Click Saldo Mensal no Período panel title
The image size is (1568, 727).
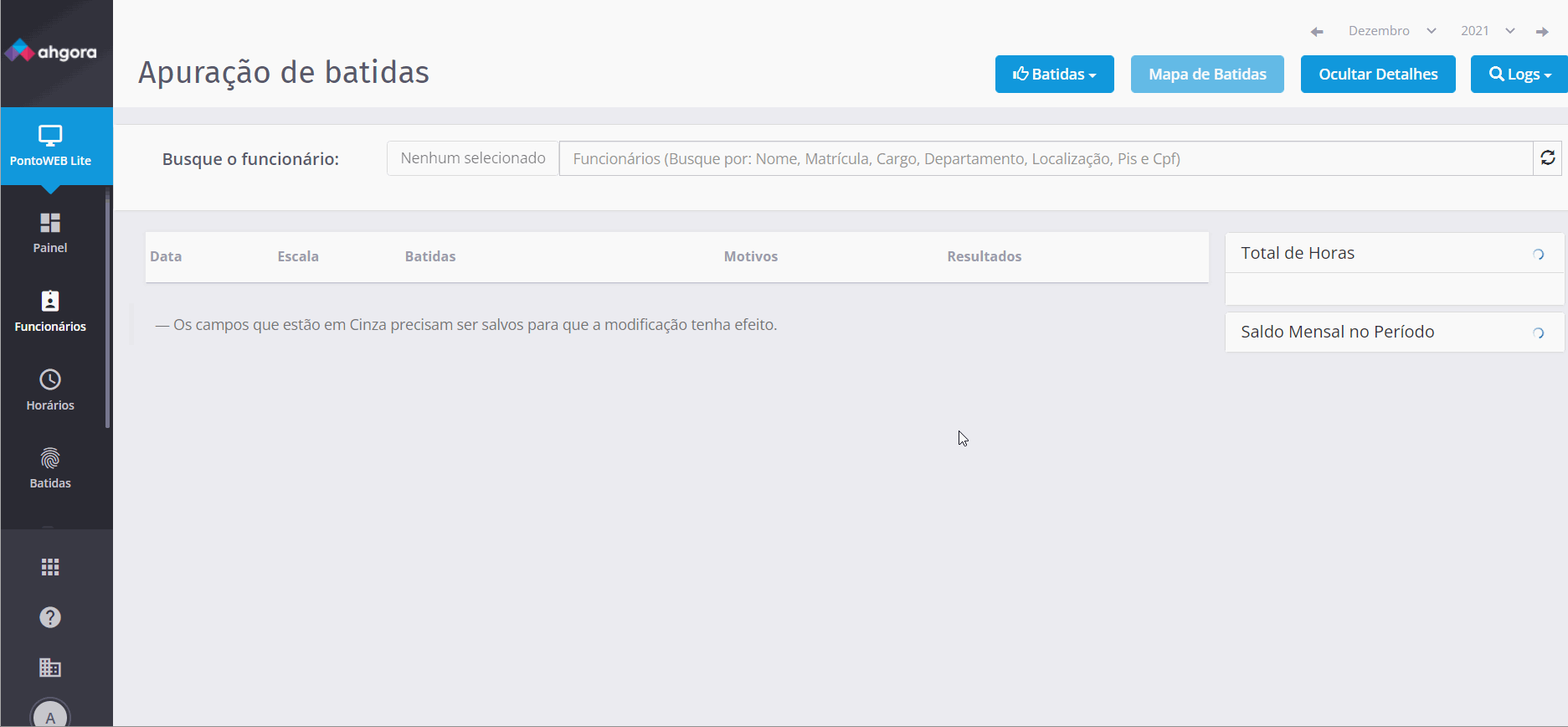point(1338,332)
